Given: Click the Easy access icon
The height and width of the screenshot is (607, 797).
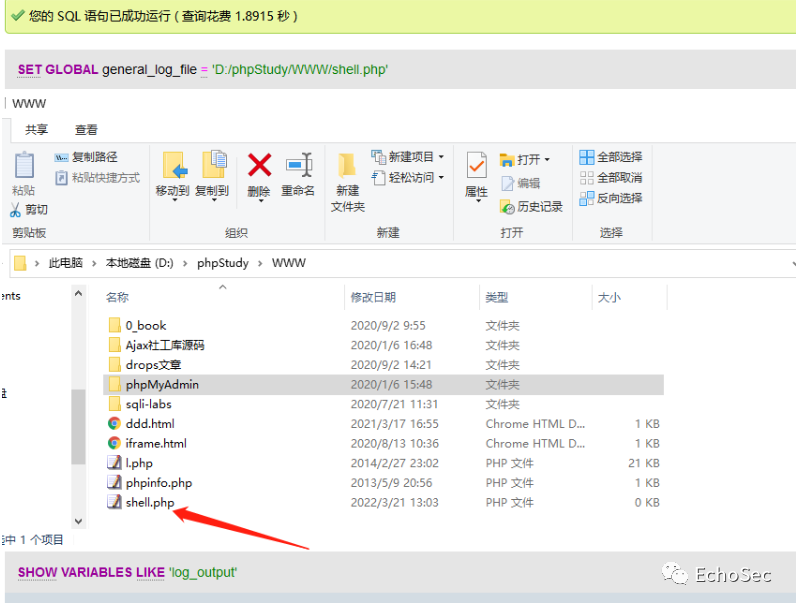Looking at the screenshot, I should [x=378, y=177].
